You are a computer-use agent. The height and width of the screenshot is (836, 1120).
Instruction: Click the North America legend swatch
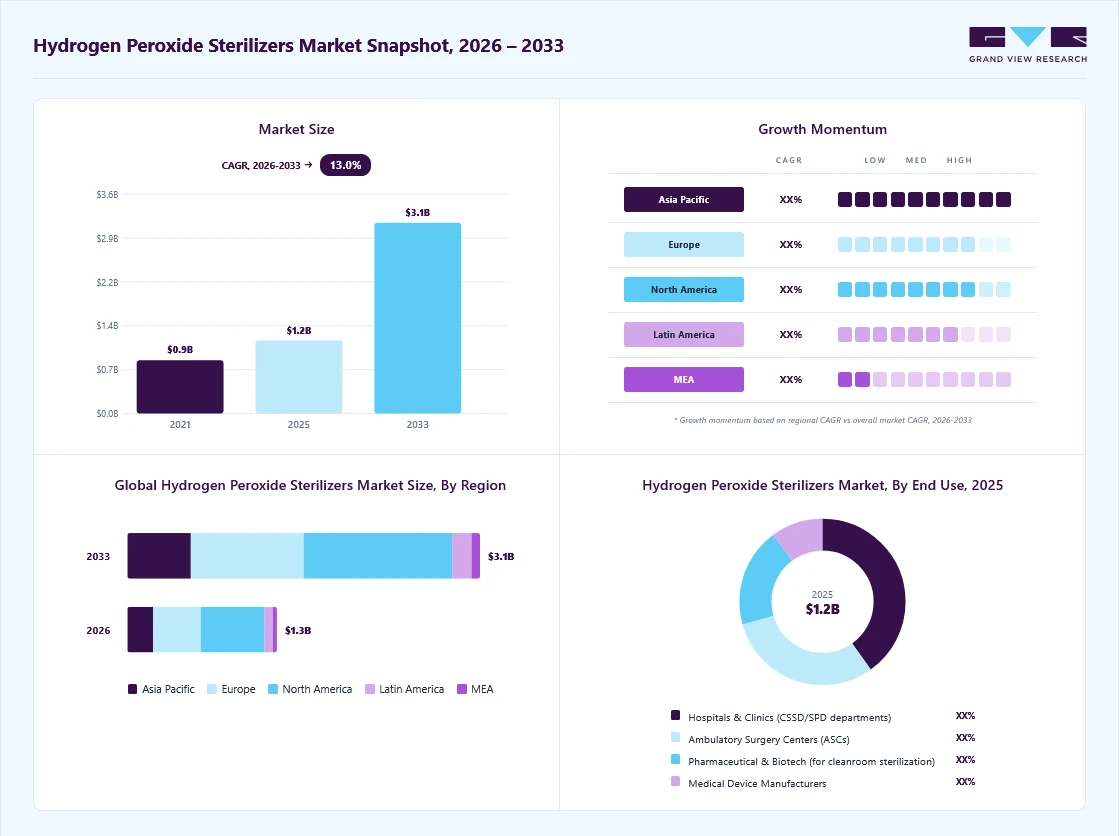[x=273, y=689]
